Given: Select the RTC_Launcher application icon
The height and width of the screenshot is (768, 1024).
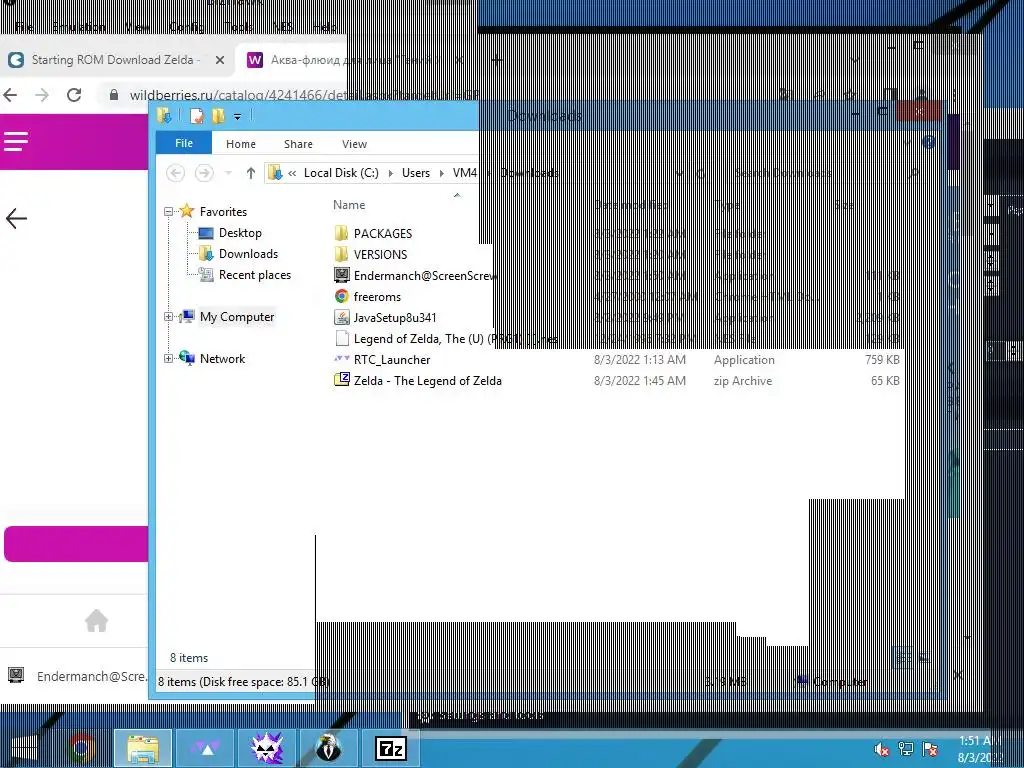Looking at the screenshot, I should pos(342,359).
